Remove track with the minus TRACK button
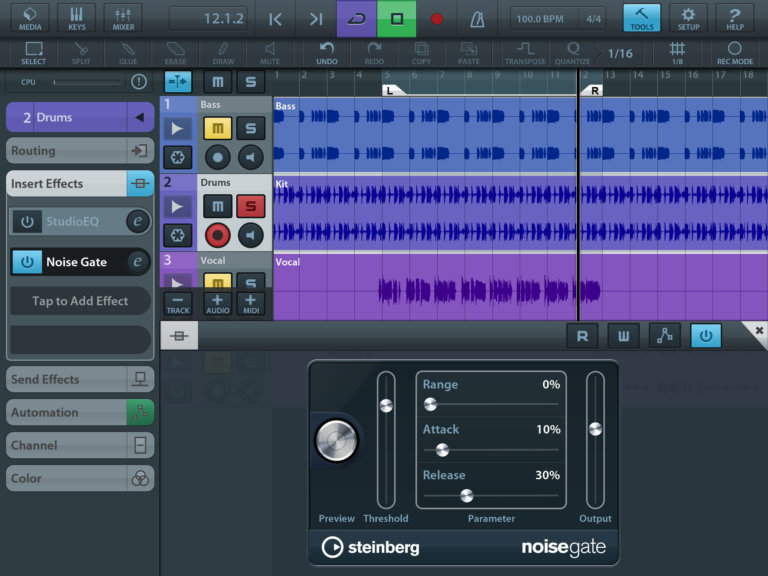Viewport: 768px width, 576px height. click(177, 304)
